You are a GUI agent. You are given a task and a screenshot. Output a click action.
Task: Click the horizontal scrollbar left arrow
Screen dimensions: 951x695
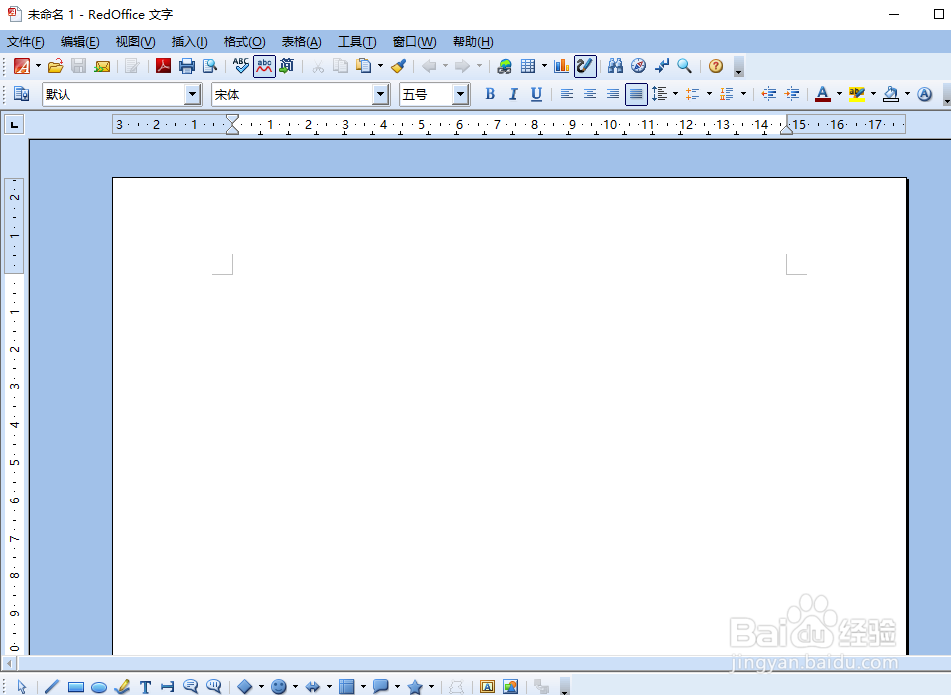(x=9, y=663)
